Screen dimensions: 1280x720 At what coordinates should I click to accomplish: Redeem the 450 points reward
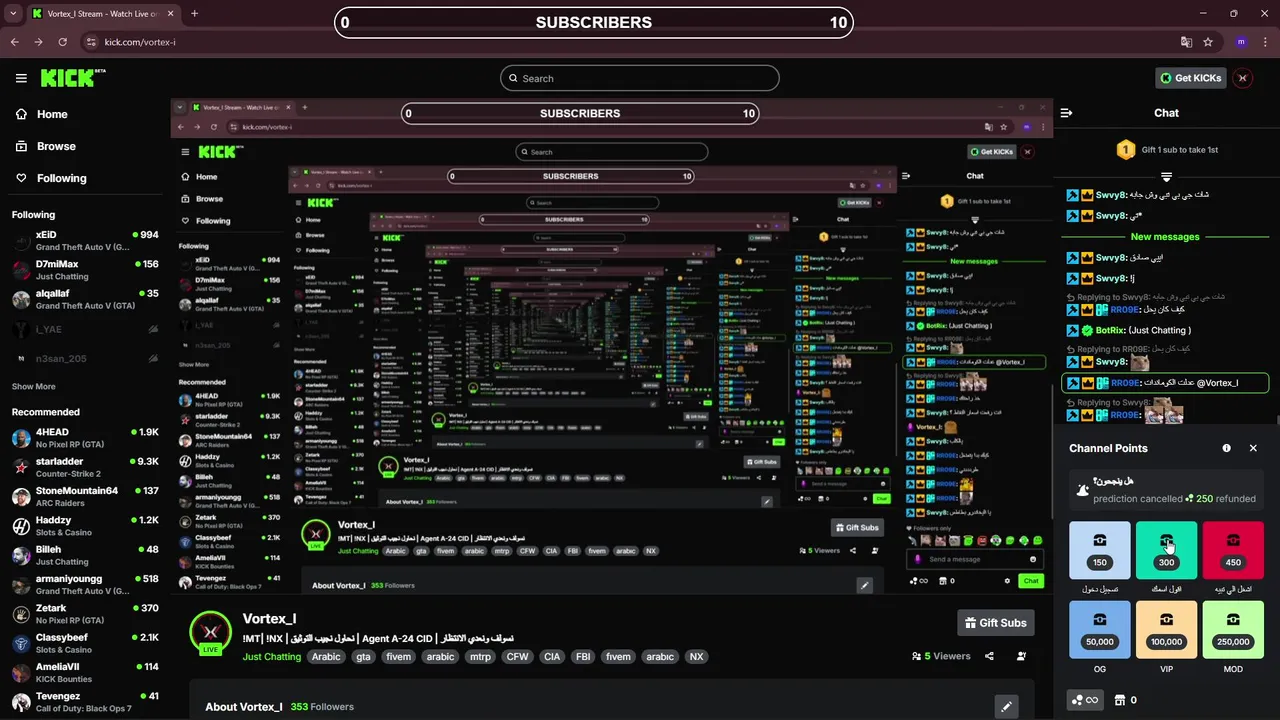pyautogui.click(x=1233, y=551)
